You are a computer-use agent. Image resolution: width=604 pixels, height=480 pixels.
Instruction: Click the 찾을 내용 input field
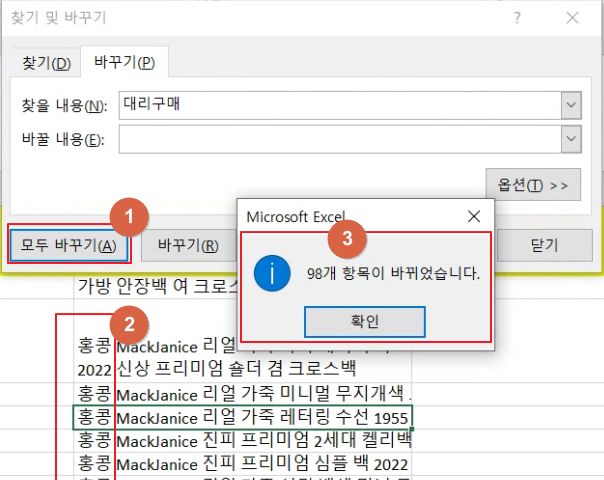[340, 105]
